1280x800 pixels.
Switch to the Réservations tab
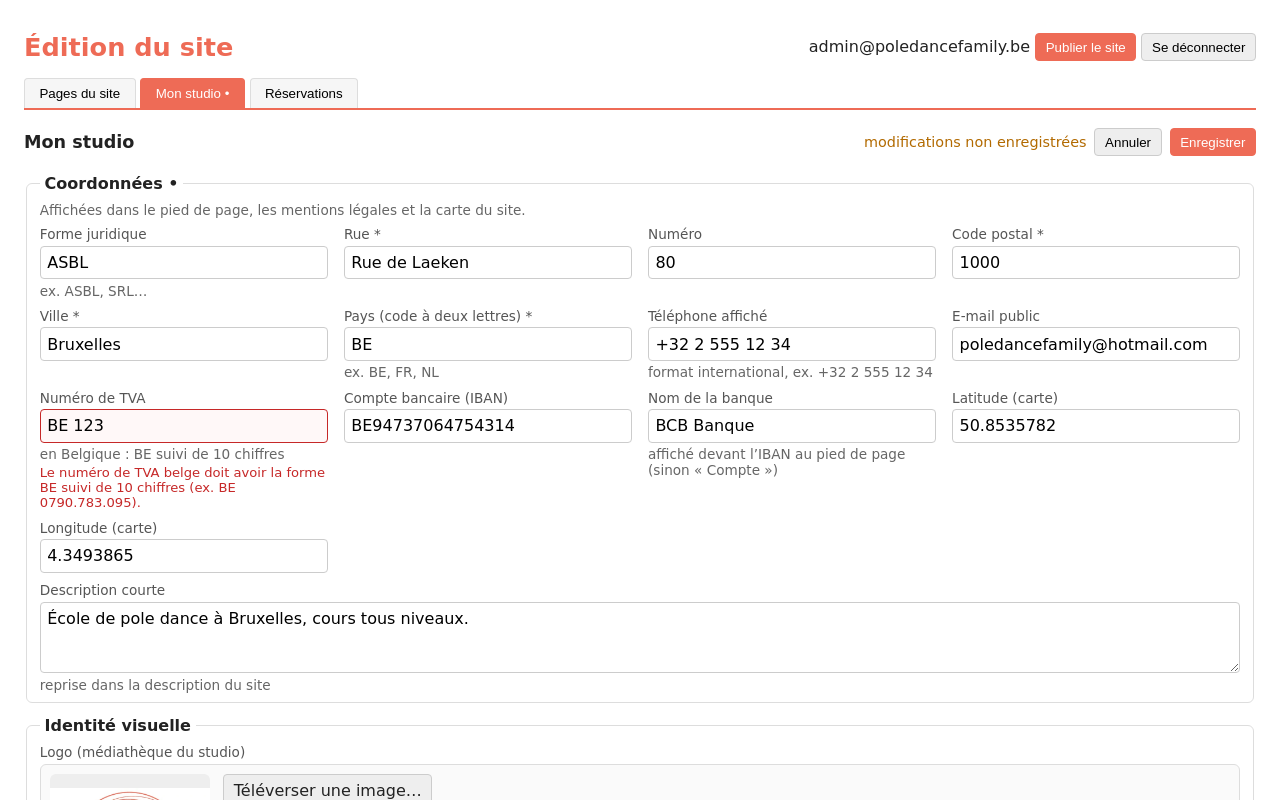pos(304,93)
